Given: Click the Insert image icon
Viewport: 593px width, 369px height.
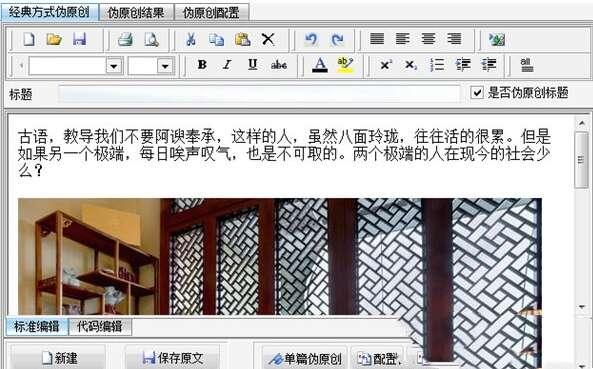Looking at the screenshot, I should coord(497,39).
